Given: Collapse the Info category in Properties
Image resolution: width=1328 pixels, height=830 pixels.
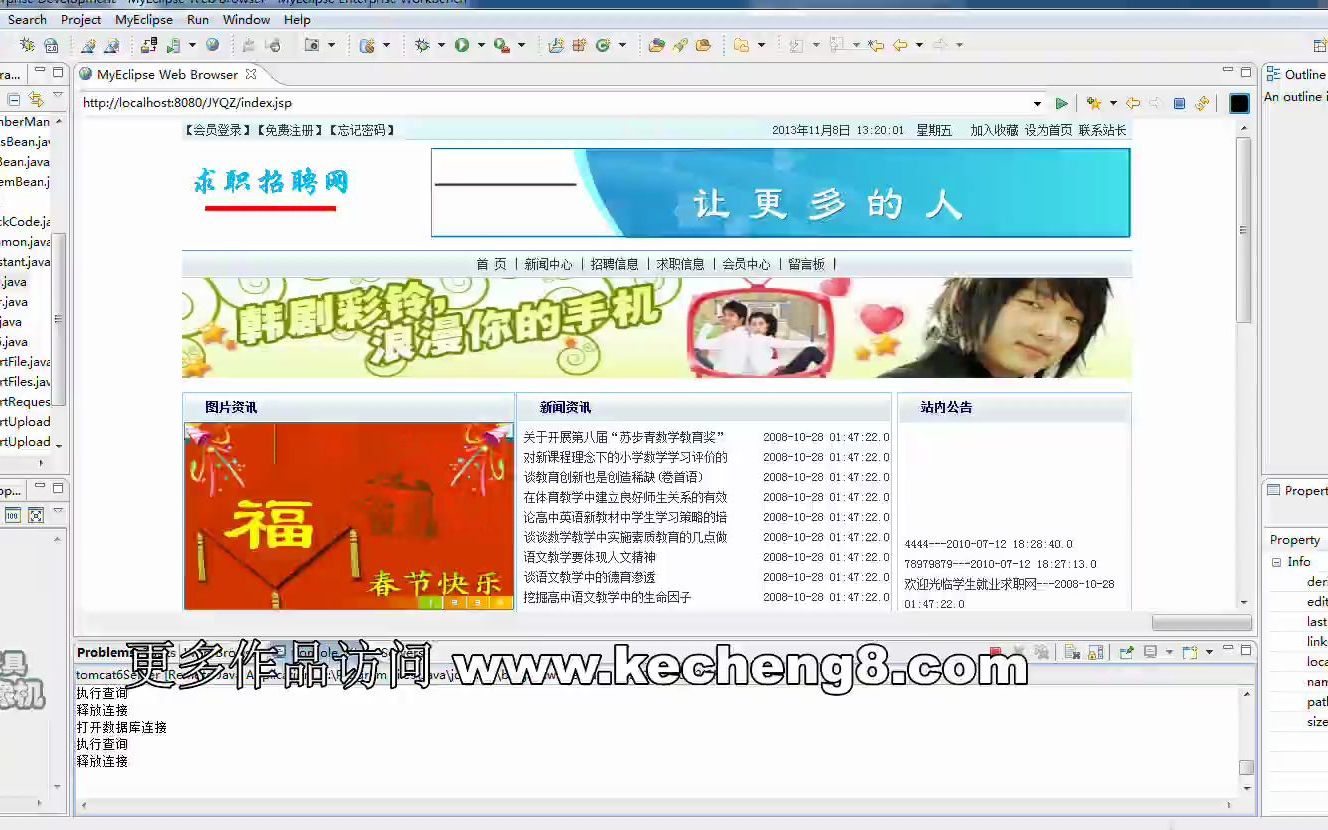Looking at the screenshot, I should click(1276, 562).
